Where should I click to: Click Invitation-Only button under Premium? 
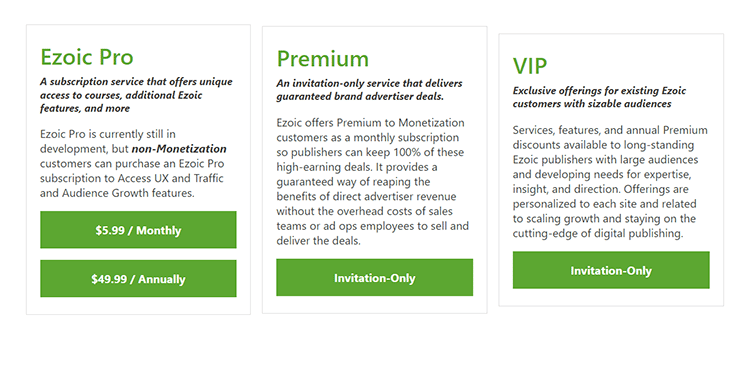coord(375,278)
